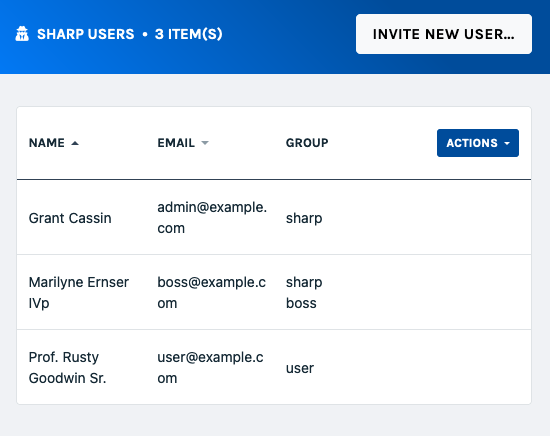
Task: Open the admin@example.com email cell
Action: tap(212, 217)
